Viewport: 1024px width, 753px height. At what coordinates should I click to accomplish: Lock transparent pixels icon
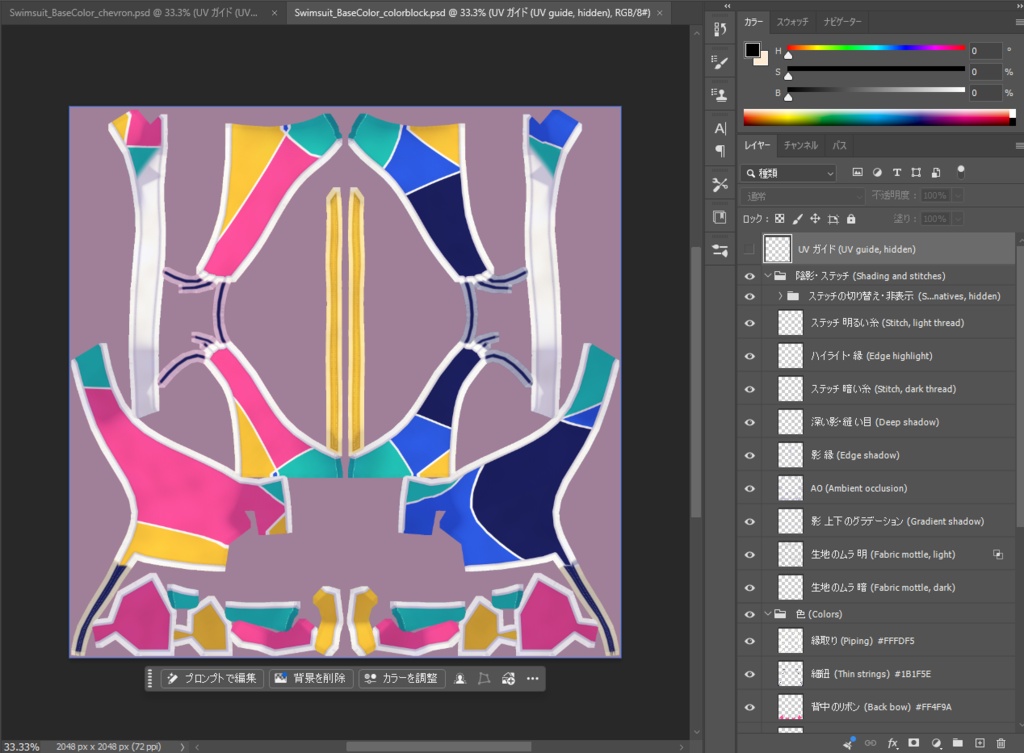[780, 219]
